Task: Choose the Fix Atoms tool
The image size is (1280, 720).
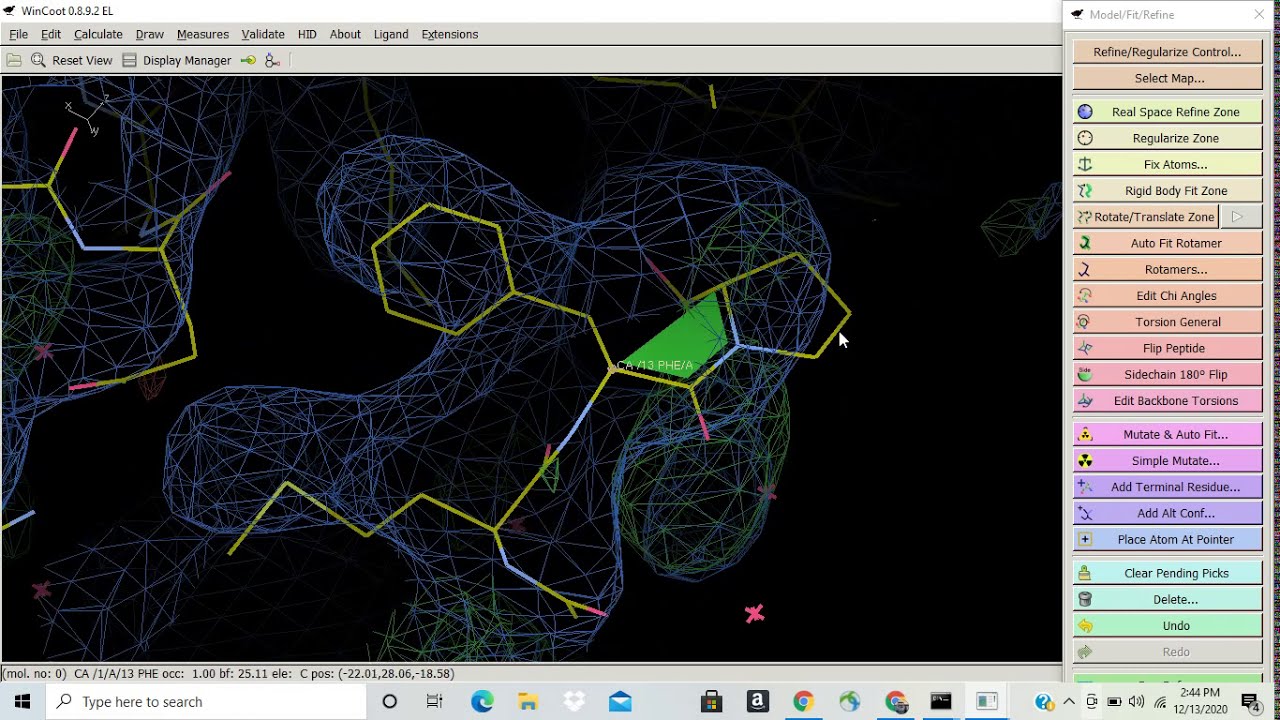Action: (1167, 164)
